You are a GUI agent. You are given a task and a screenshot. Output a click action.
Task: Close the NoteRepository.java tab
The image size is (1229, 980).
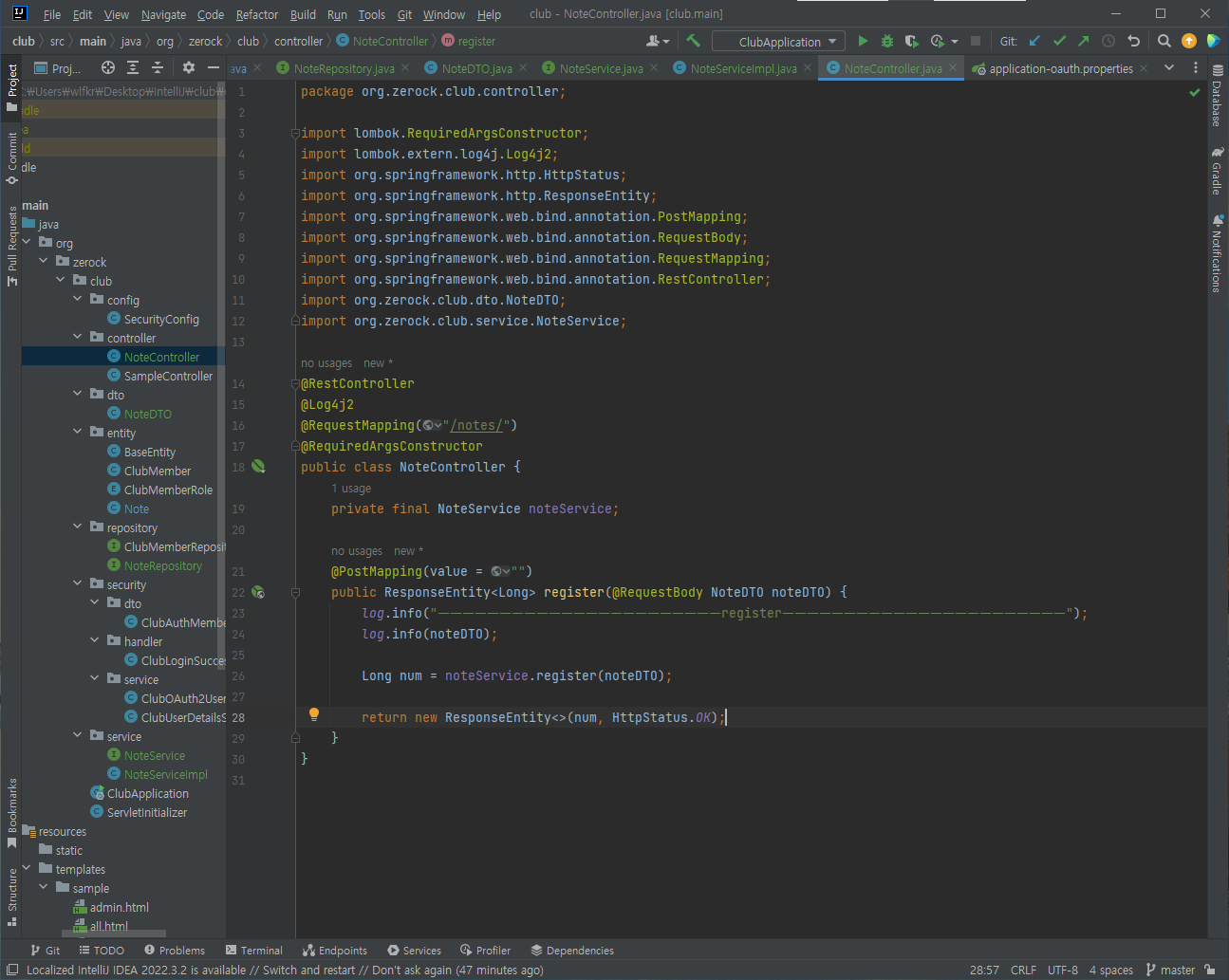[405, 68]
